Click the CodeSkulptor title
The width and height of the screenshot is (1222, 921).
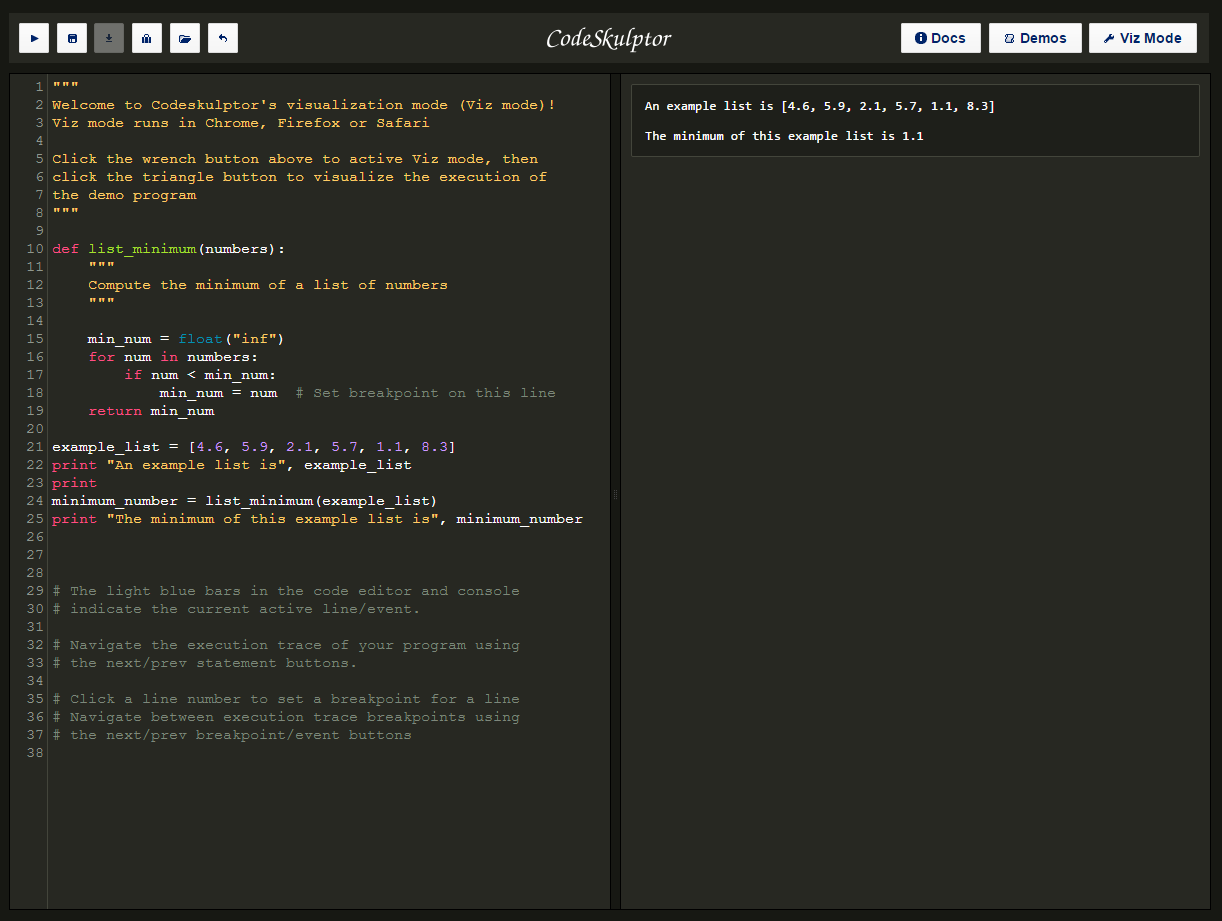608,37
